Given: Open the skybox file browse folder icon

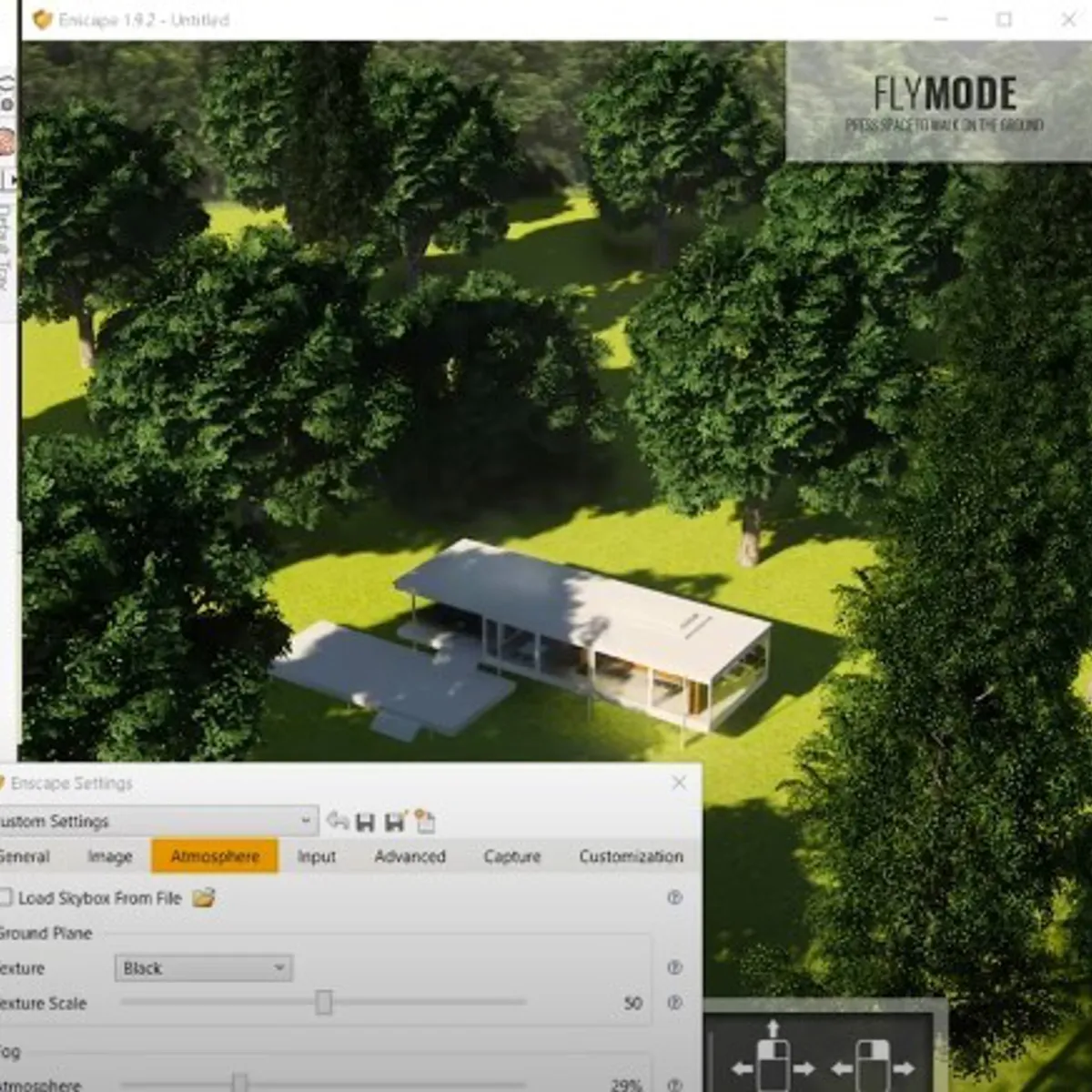Looking at the screenshot, I should (x=204, y=898).
